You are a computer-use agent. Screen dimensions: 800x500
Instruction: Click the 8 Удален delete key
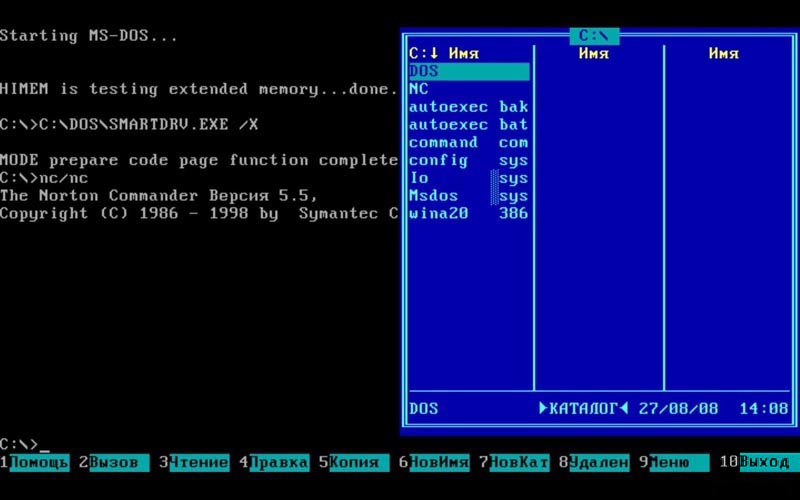[594, 462]
